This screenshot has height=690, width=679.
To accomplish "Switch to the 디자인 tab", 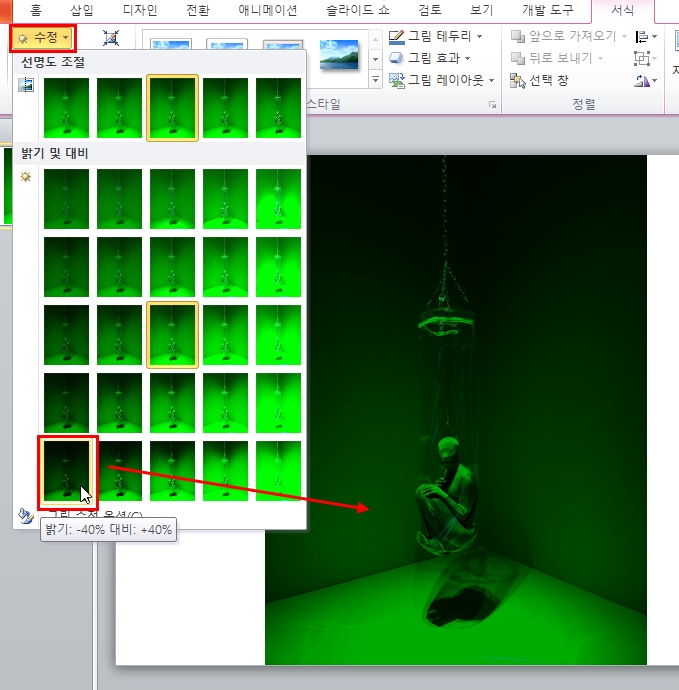I will pyautogui.click(x=140, y=10).
